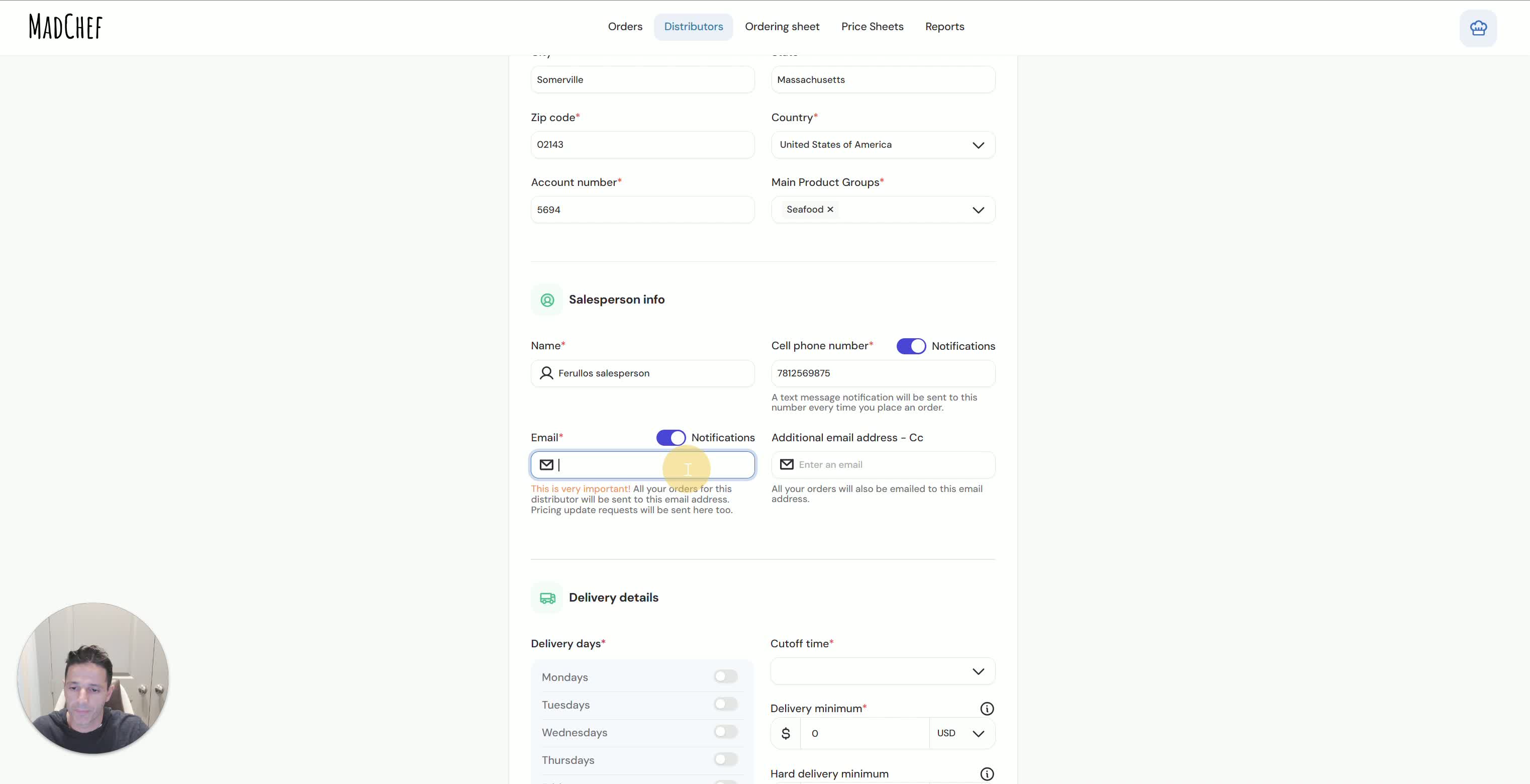Click the City field with Somerville
The height and width of the screenshot is (784, 1530).
tap(643, 79)
